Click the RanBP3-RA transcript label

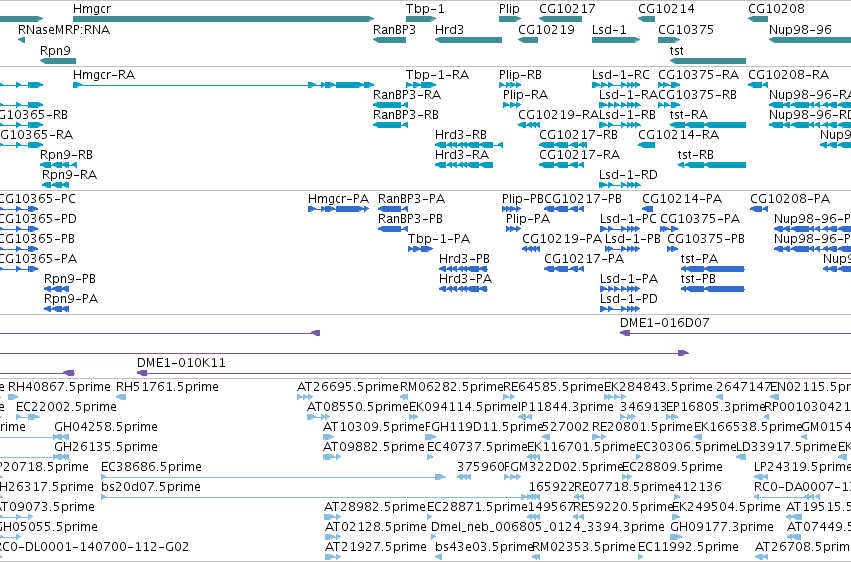(407, 95)
